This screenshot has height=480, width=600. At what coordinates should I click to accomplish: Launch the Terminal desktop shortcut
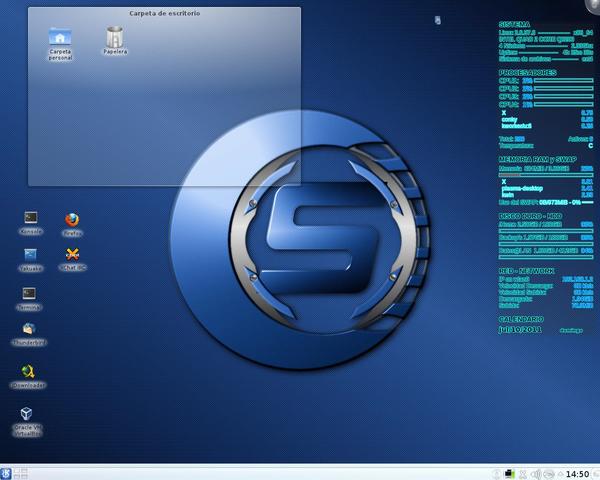(29, 299)
